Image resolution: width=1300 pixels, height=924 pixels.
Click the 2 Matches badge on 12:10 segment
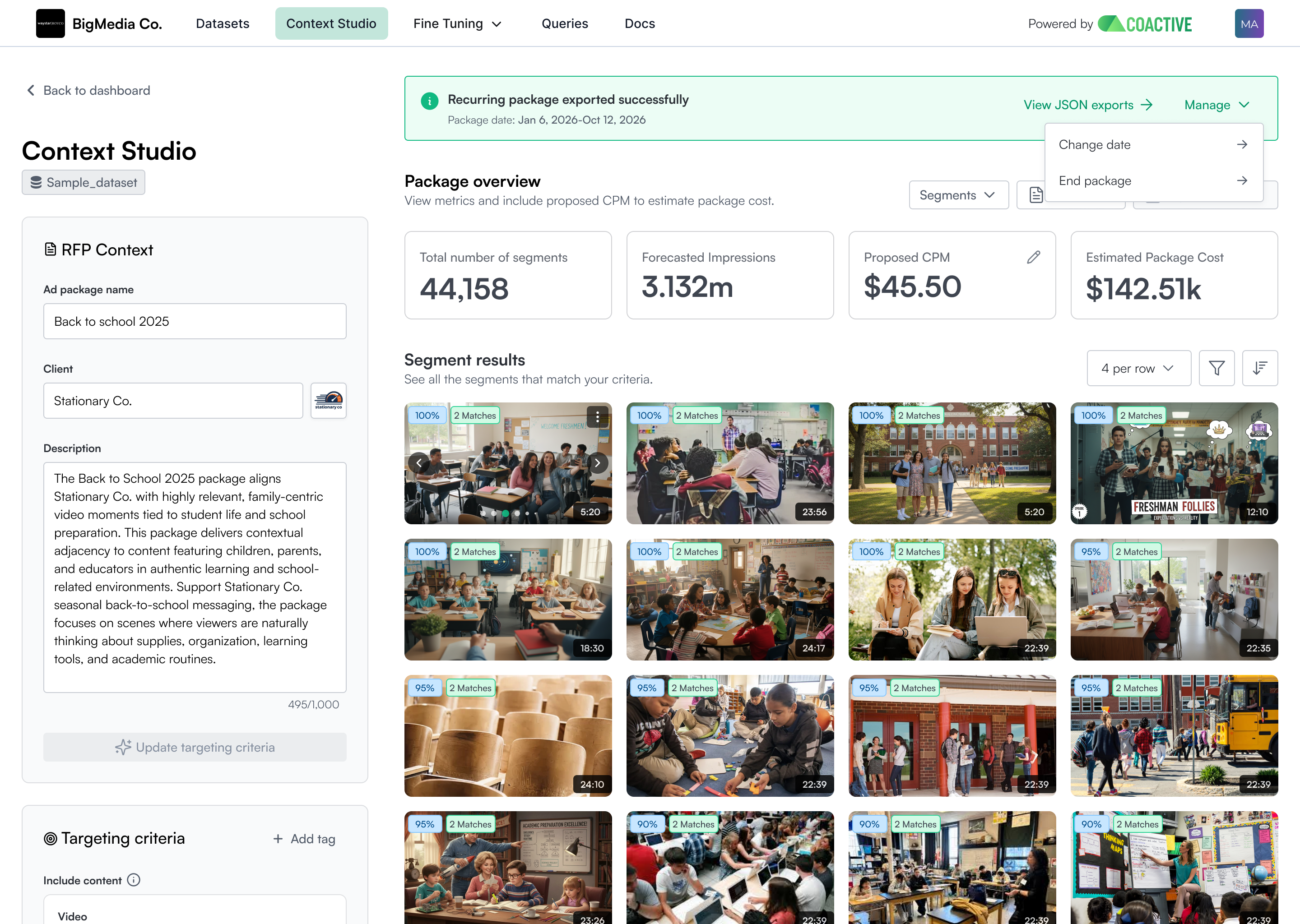pos(1141,416)
